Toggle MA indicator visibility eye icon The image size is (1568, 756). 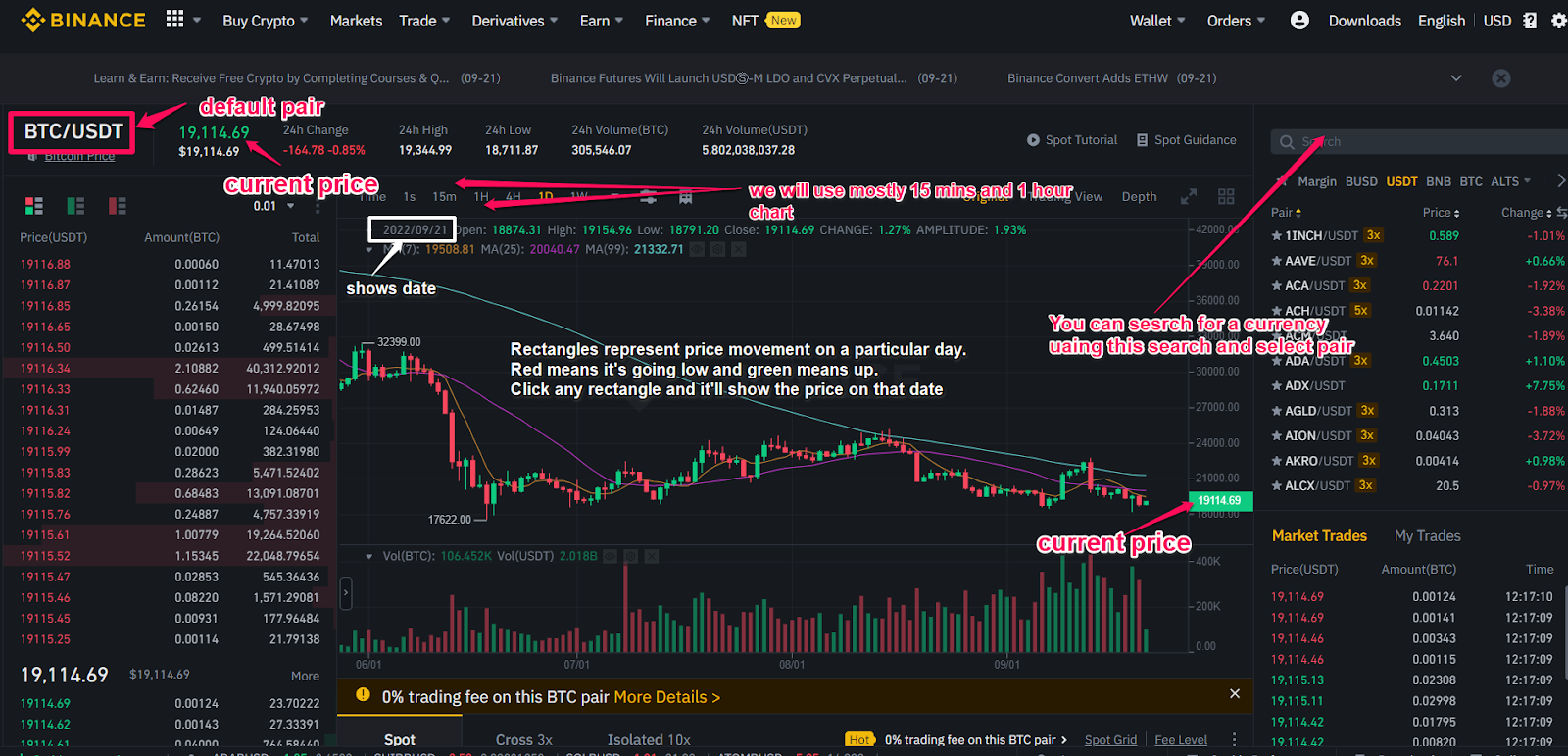coord(697,250)
